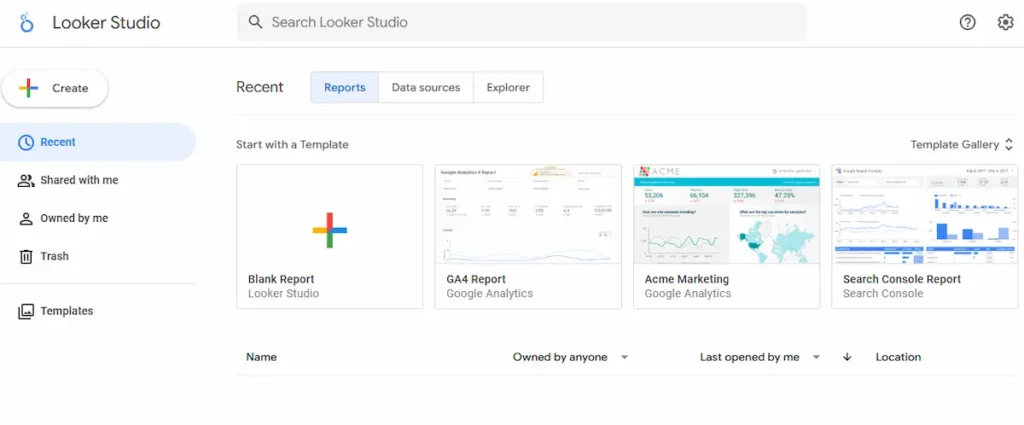Click the Start with a Template heading

tap(292, 145)
